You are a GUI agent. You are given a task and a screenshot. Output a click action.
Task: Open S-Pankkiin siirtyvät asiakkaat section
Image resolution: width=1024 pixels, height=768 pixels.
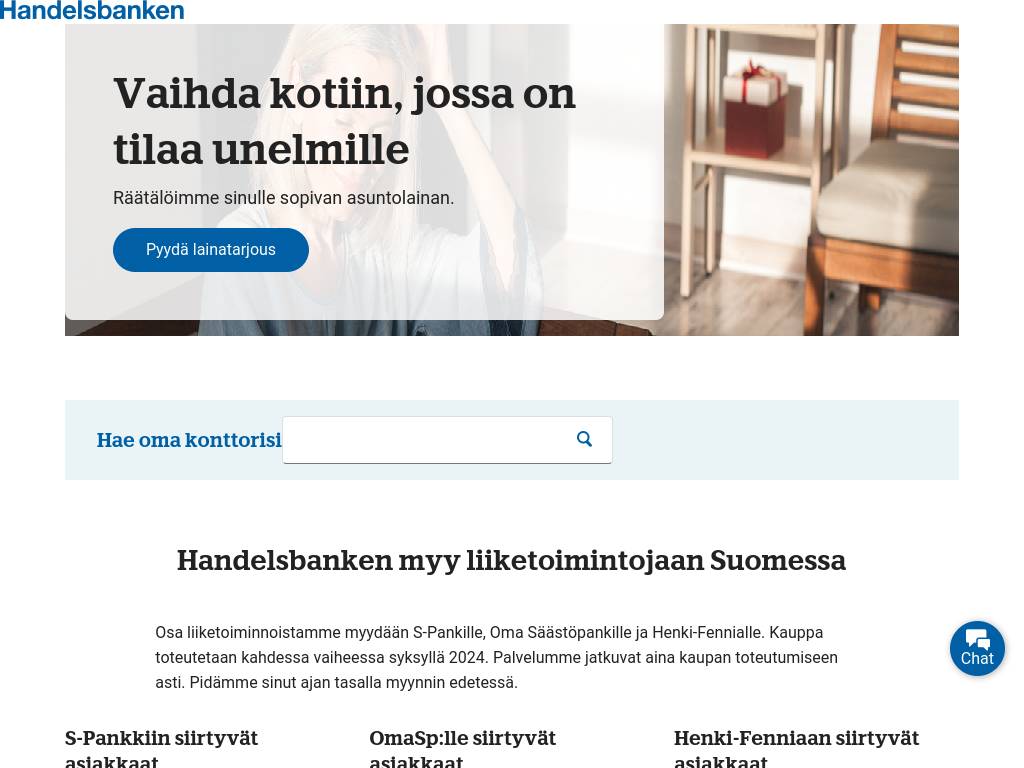pos(161,750)
